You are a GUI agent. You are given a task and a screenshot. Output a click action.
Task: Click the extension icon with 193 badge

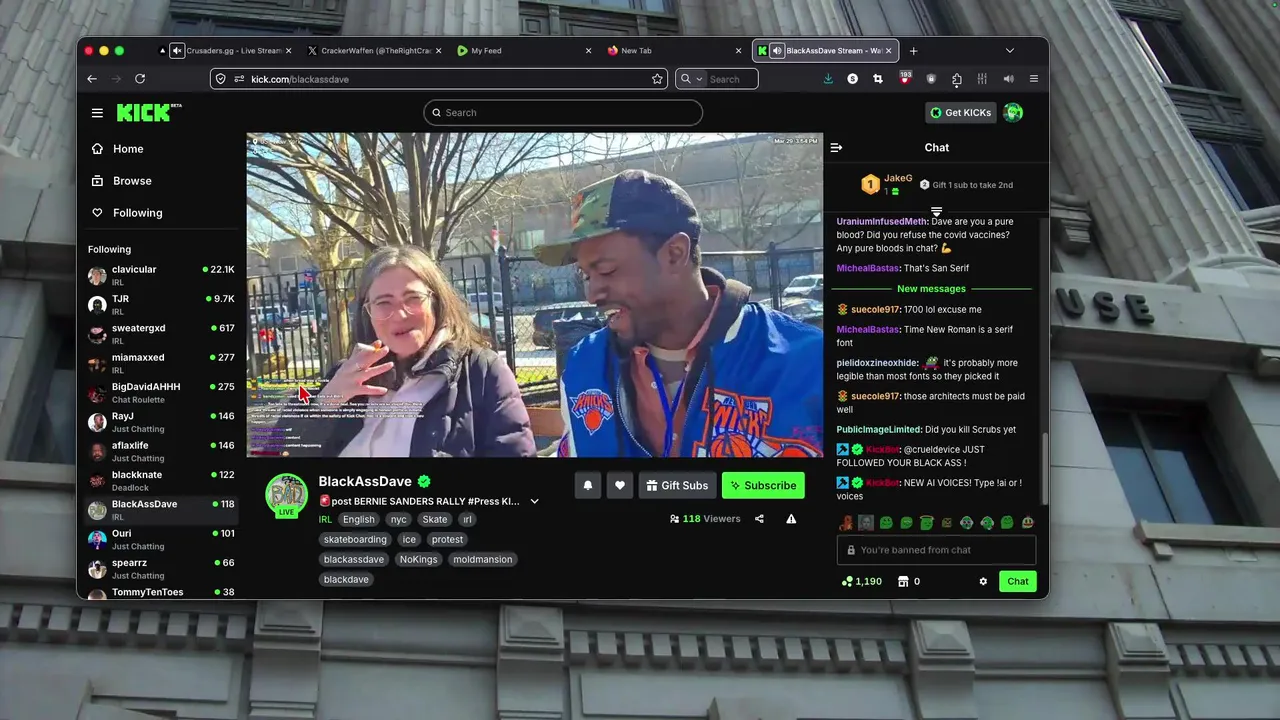pyautogui.click(x=905, y=79)
